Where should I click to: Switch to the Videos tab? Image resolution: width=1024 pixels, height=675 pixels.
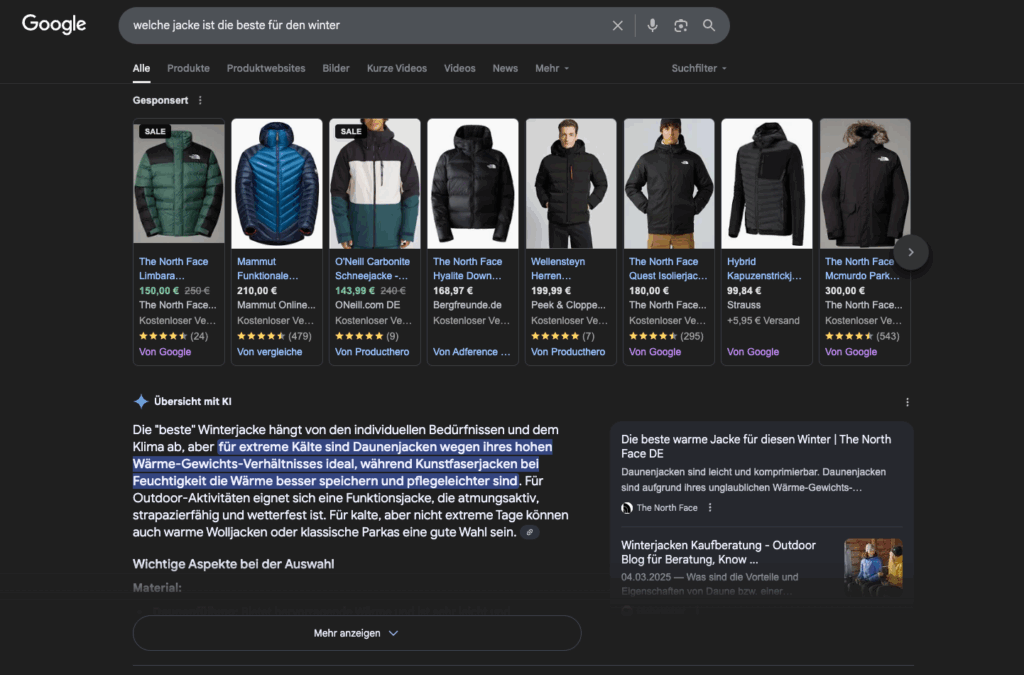pos(459,68)
